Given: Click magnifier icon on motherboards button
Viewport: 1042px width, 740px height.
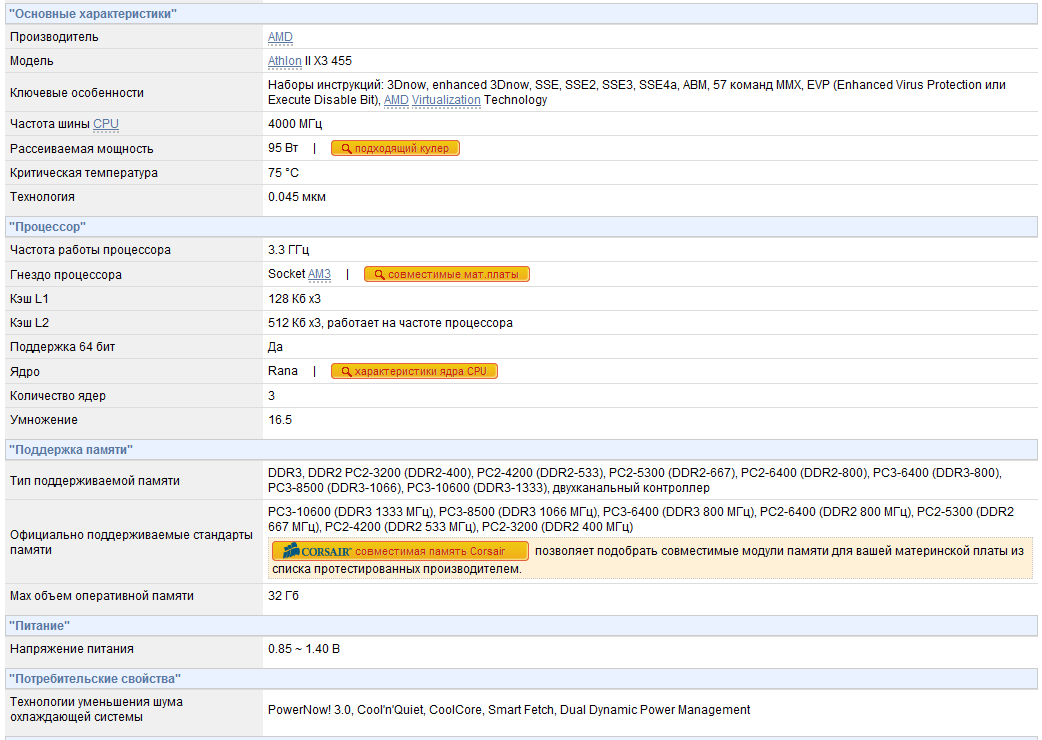Looking at the screenshot, I should click(379, 274).
